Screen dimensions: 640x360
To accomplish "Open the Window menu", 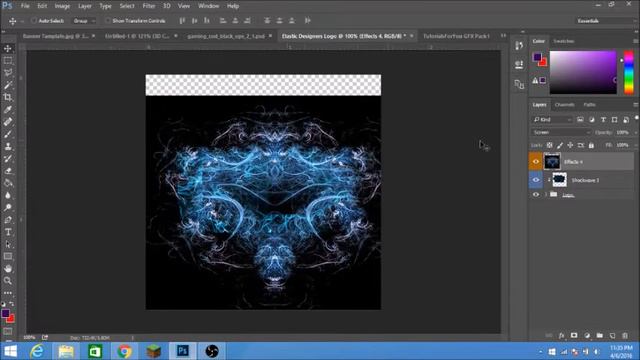I will pos(209,6).
